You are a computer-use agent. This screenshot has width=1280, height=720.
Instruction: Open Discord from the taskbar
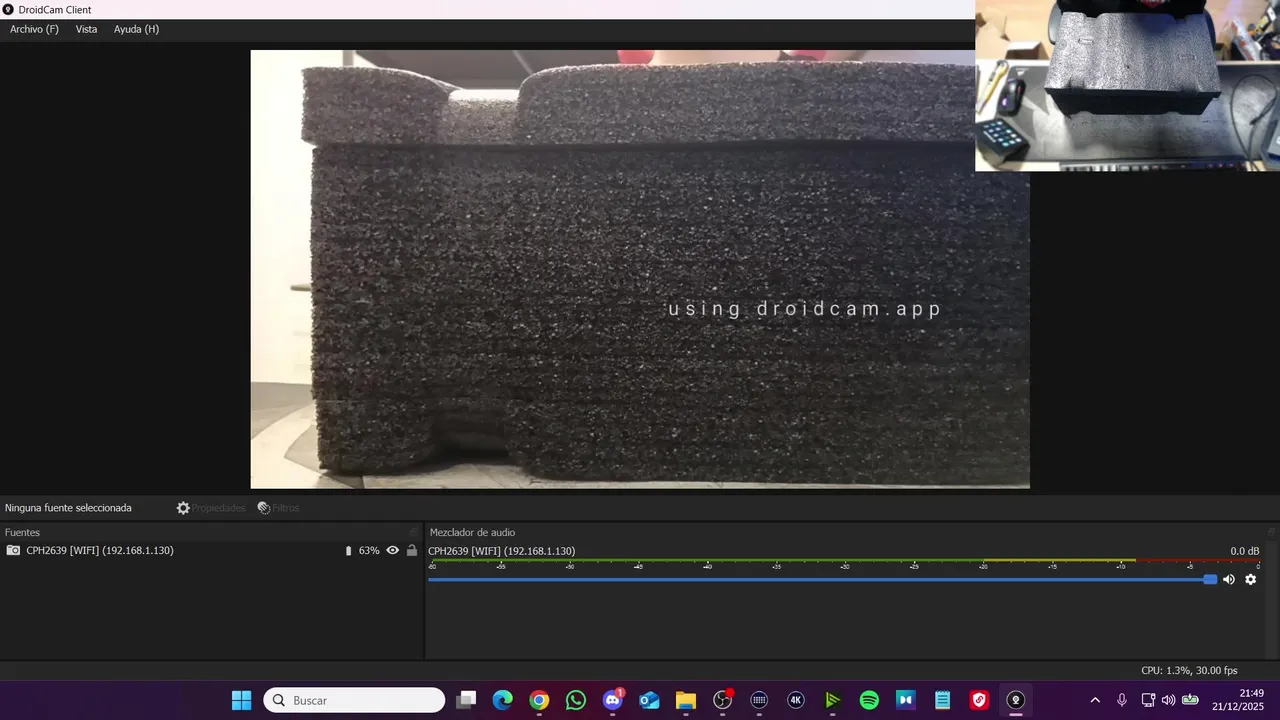[613, 700]
